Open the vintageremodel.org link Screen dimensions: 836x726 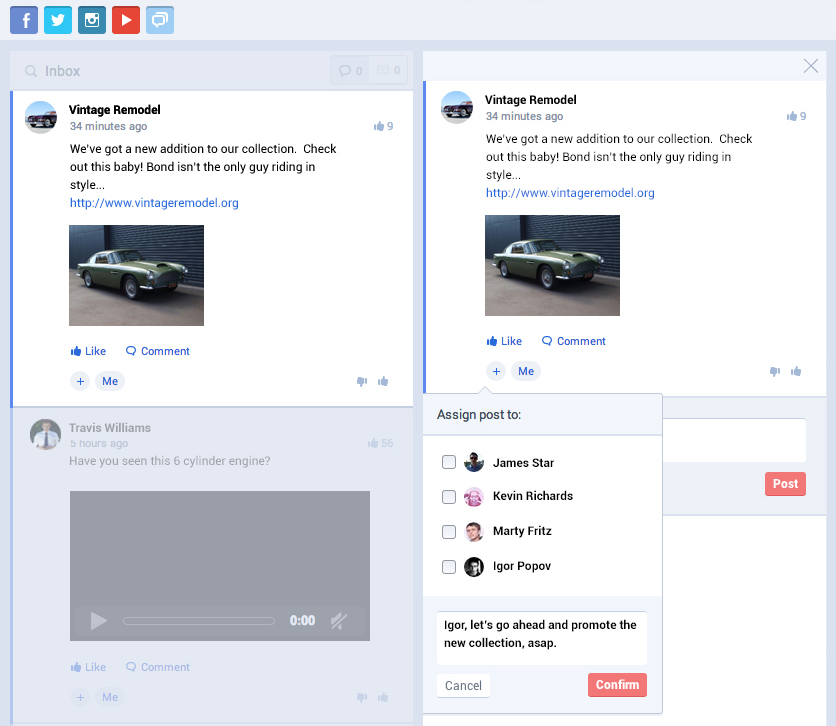click(x=153, y=202)
